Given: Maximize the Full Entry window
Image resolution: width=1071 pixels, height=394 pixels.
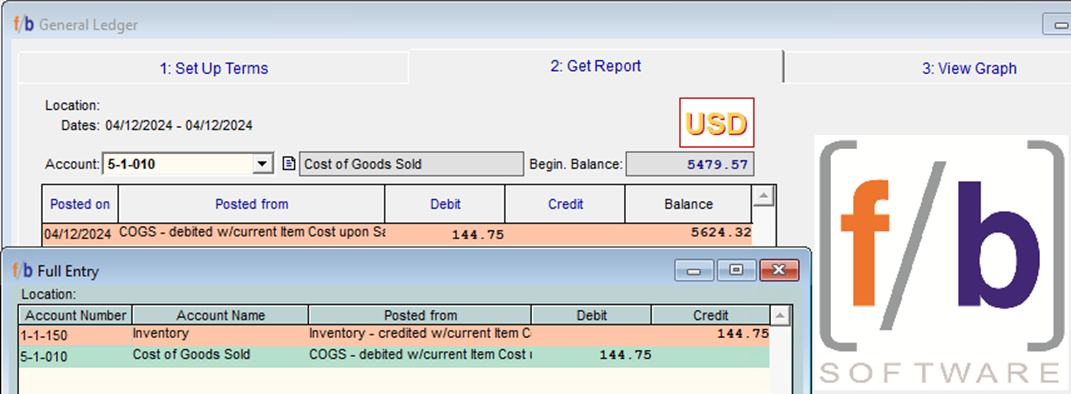Looking at the screenshot, I should 736,270.
